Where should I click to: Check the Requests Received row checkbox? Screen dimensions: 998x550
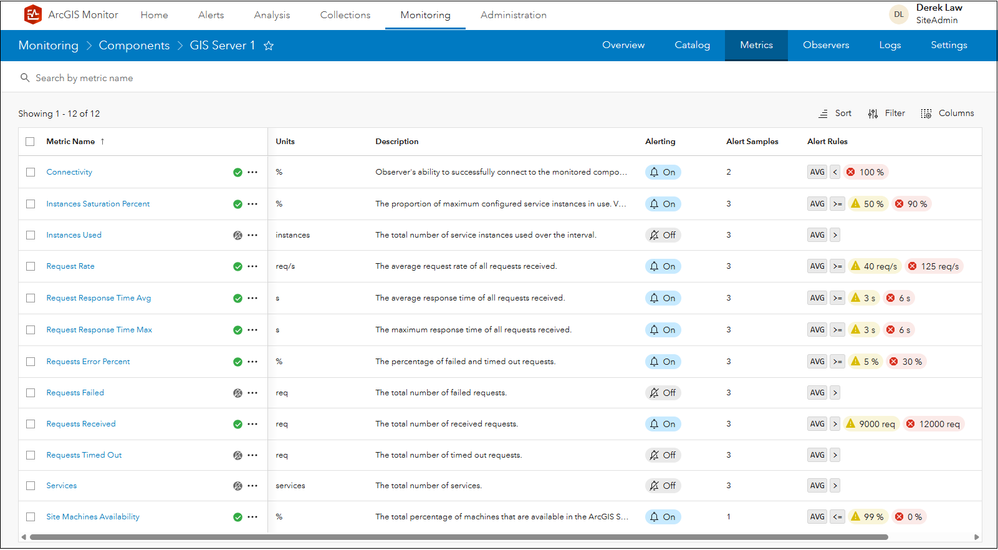click(30, 425)
